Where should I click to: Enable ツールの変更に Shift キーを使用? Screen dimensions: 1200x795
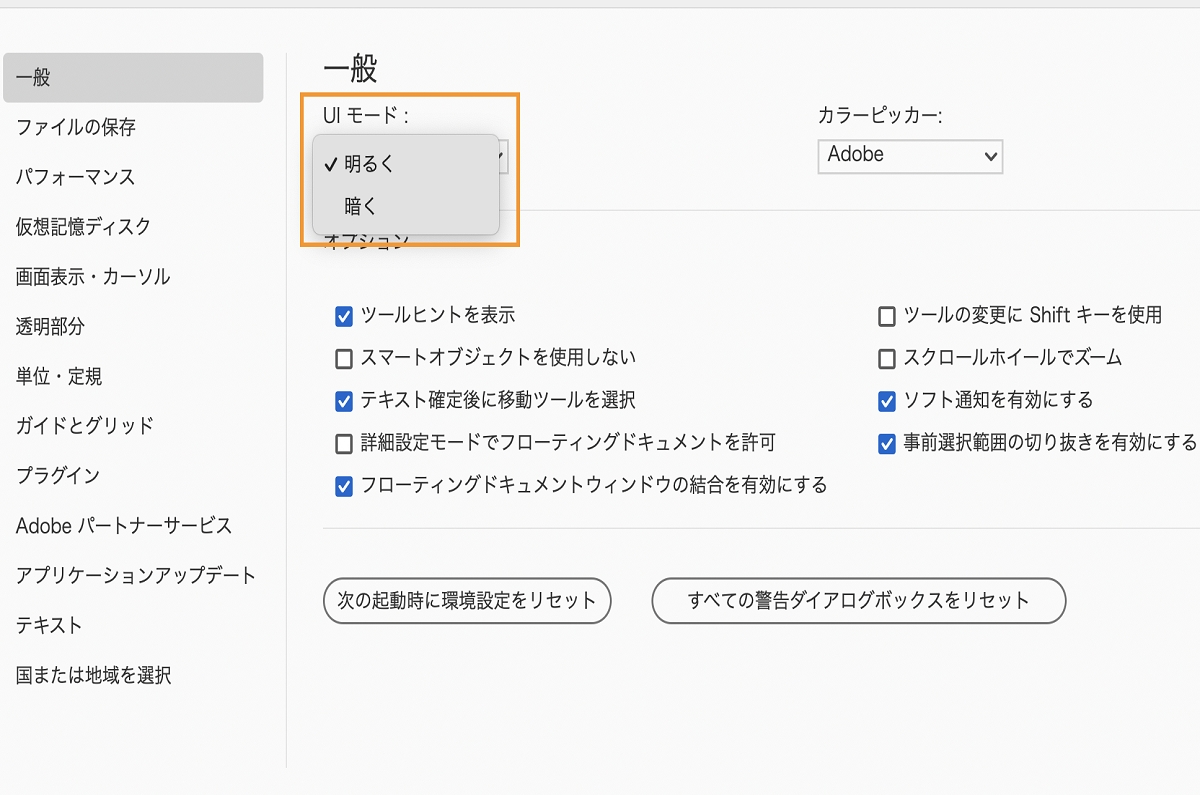pyautogui.click(x=885, y=316)
